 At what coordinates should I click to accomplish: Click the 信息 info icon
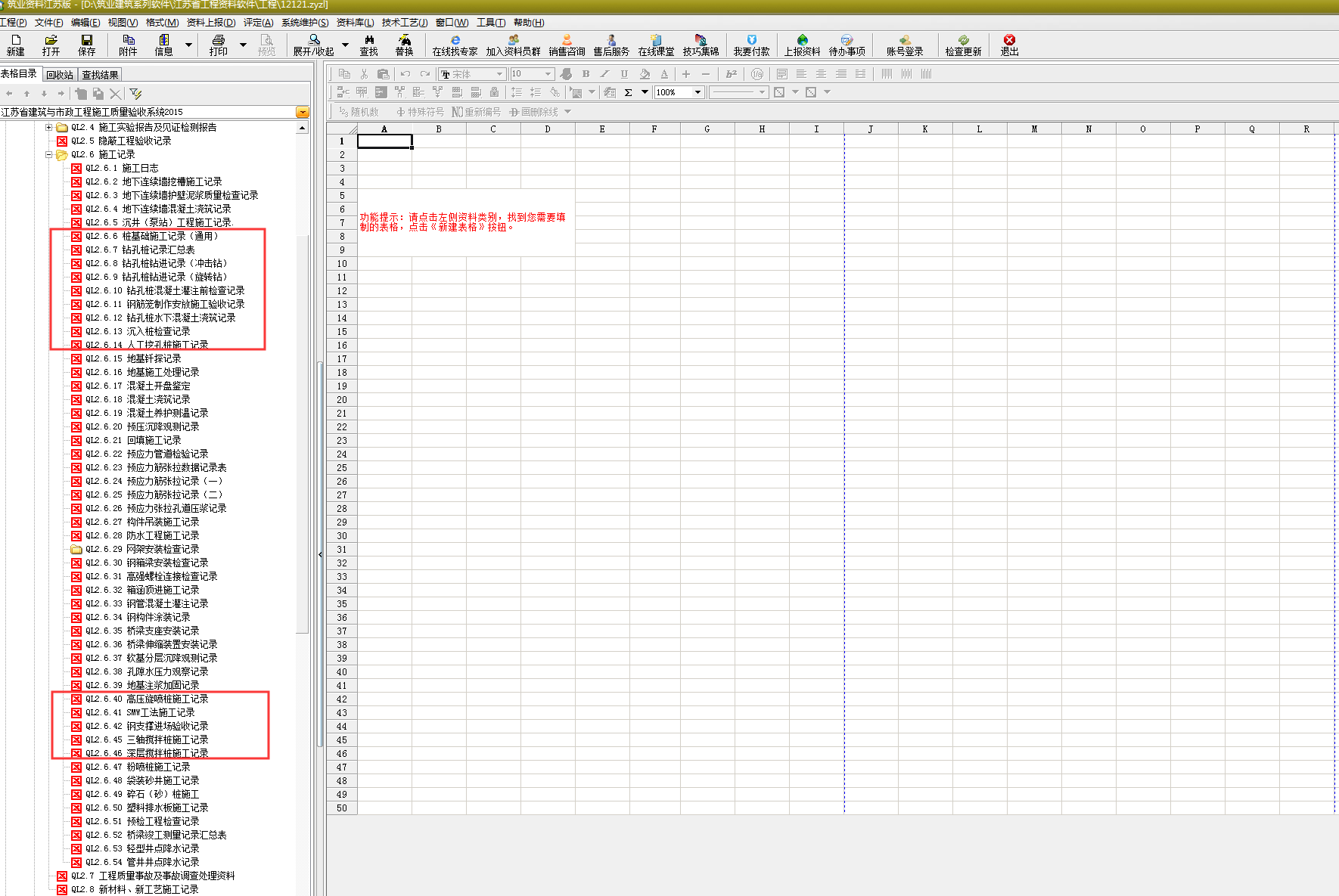point(163,45)
